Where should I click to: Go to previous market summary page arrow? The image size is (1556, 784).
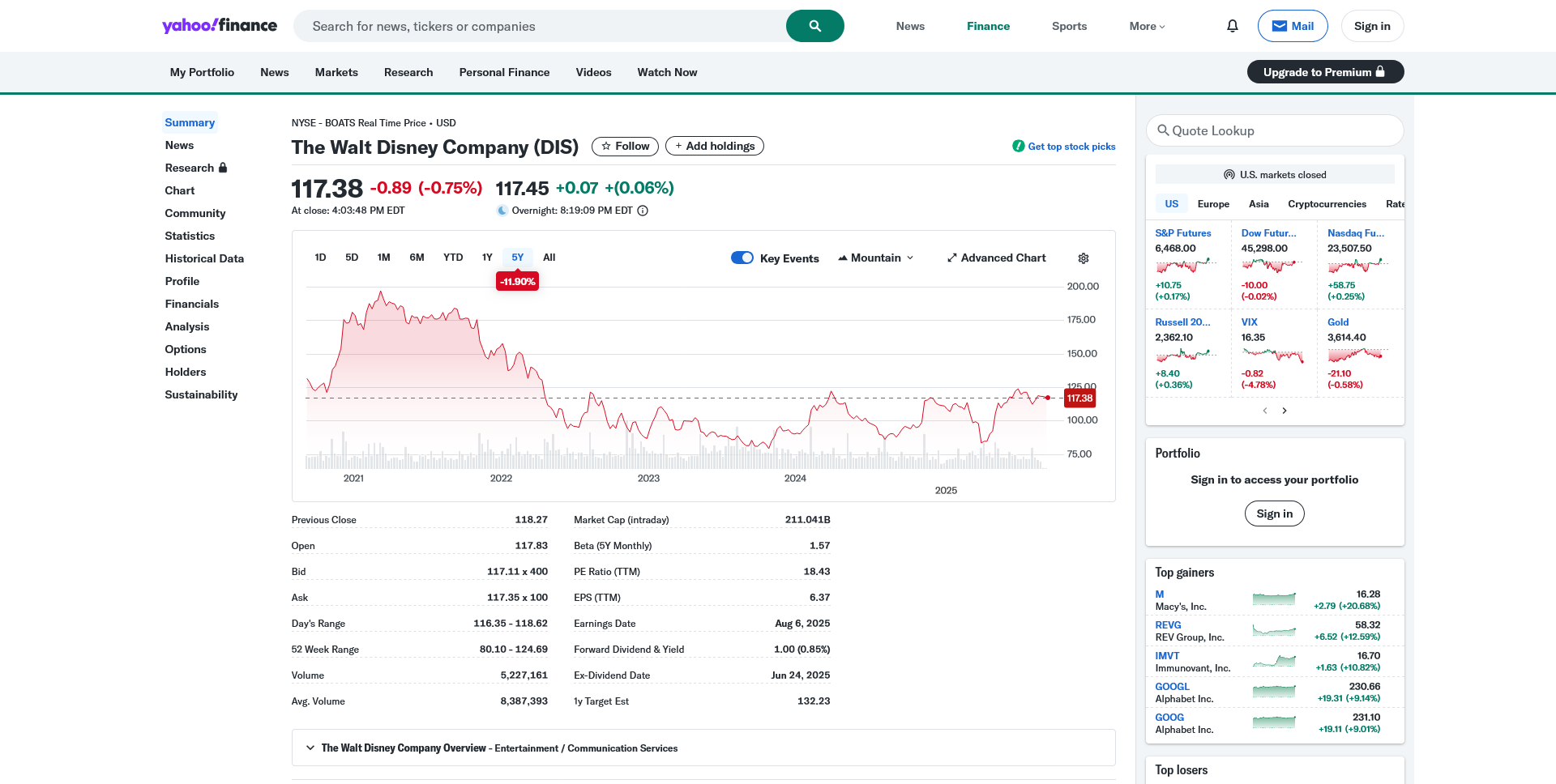(x=1265, y=411)
